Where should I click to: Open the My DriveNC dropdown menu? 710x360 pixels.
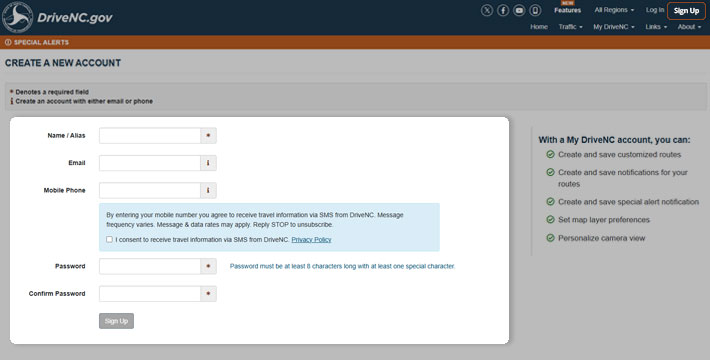[614, 27]
